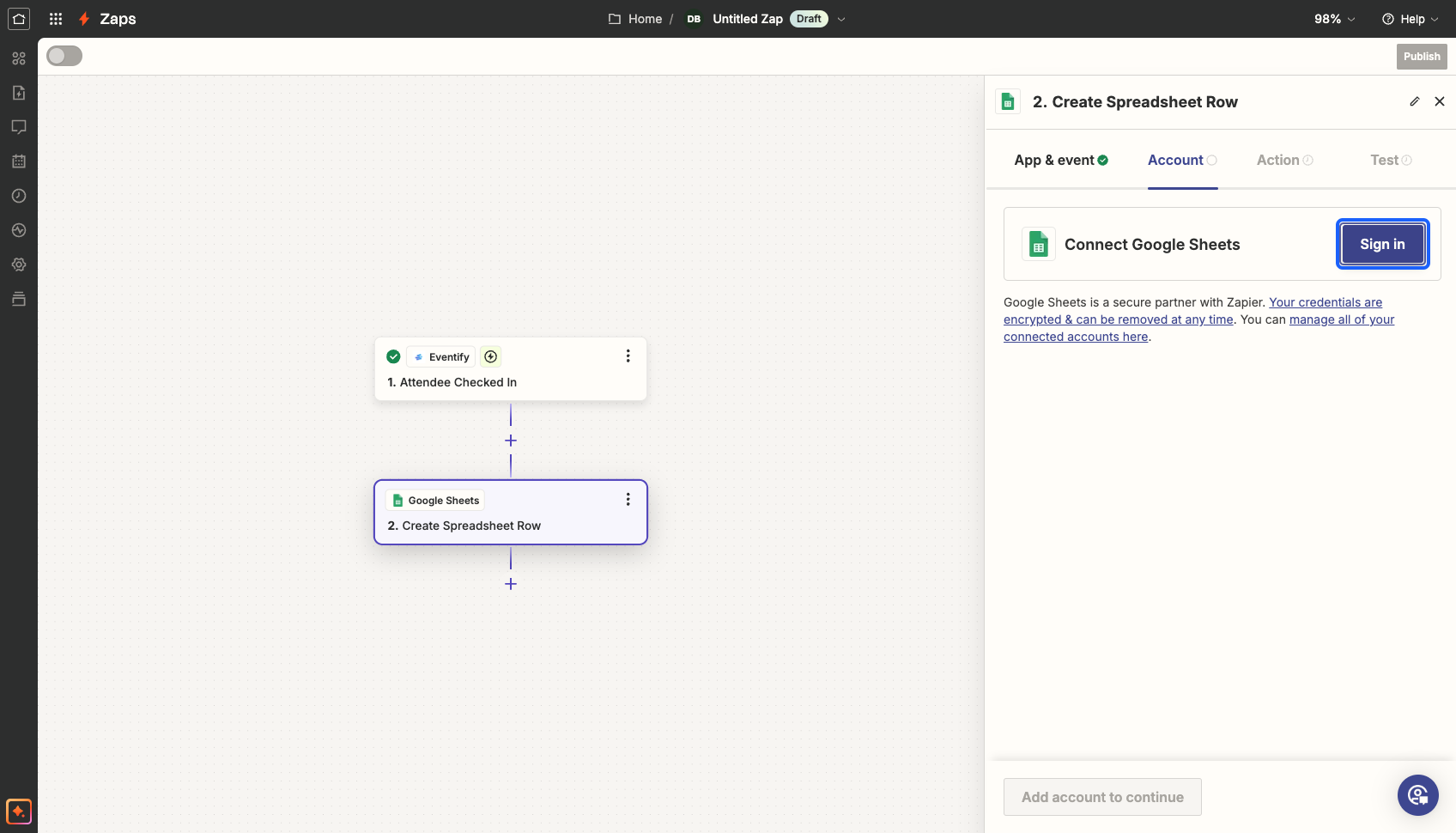1456x833 pixels.
Task: Open the sidebar file export icon
Action: coord(19,93)
